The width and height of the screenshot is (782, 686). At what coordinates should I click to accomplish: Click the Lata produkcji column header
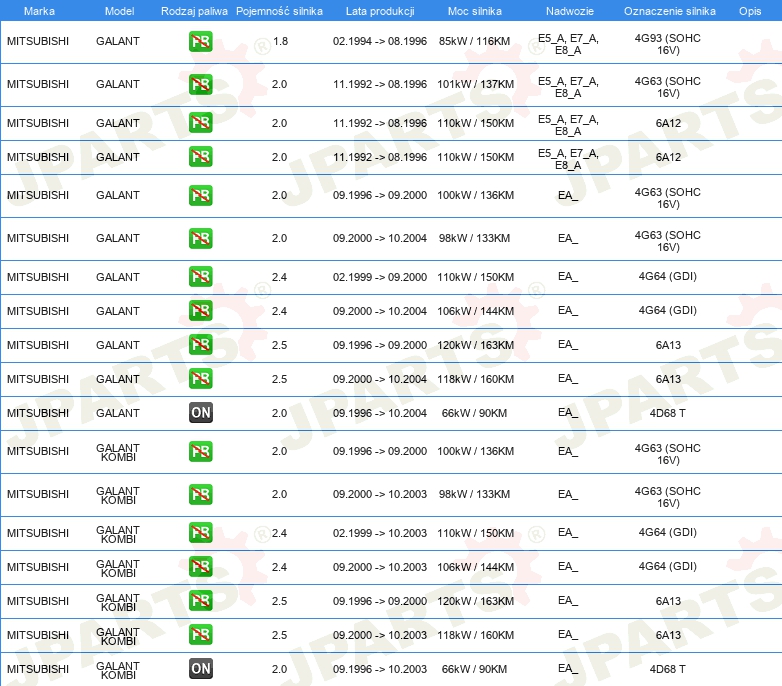point(379,10)
